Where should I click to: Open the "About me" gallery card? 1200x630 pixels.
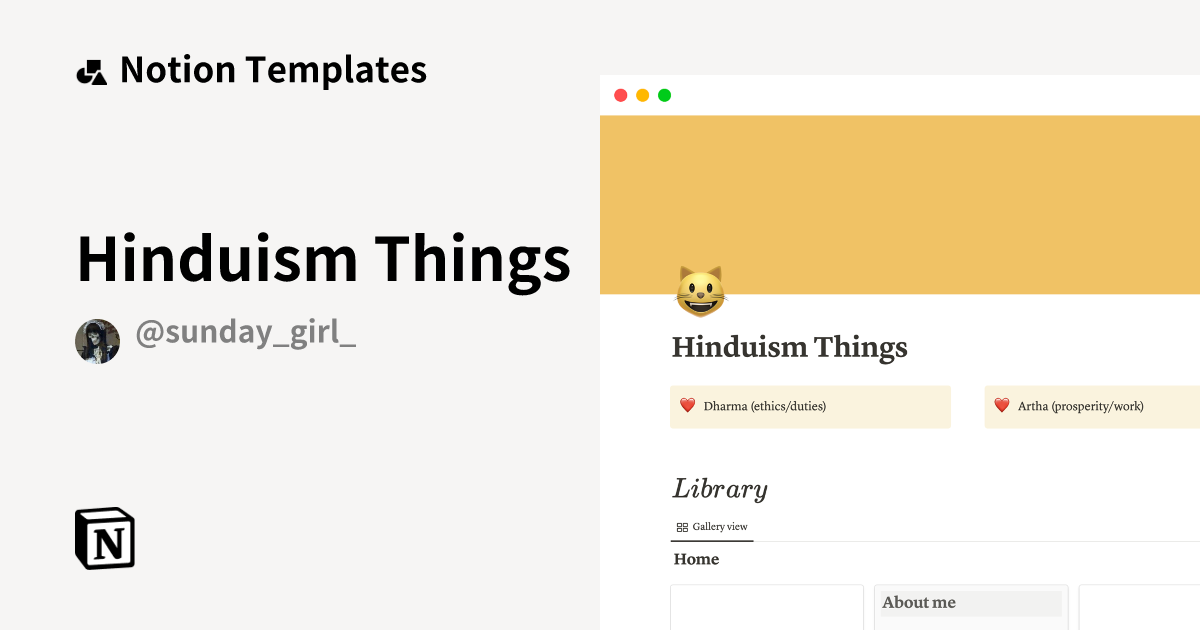[x=970, y=603]
